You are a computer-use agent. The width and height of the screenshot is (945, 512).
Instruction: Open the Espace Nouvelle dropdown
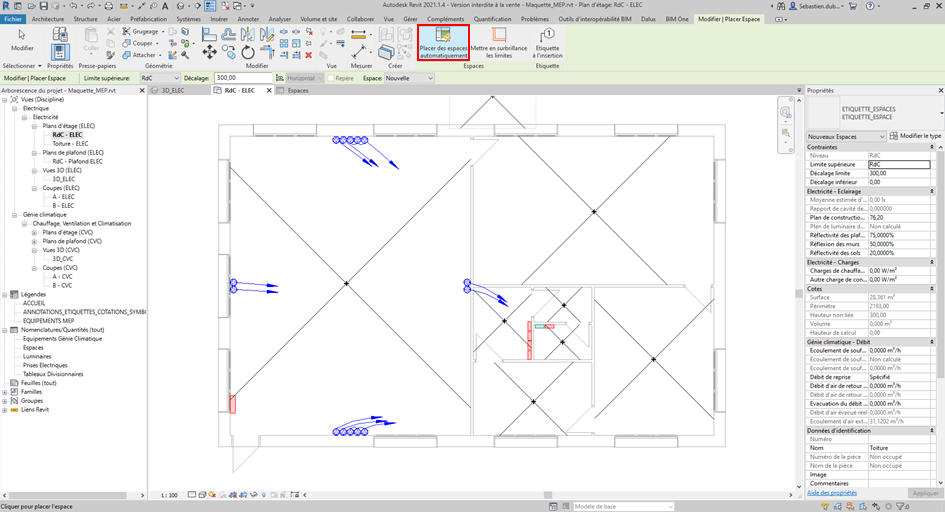click(x=430, y=78)
